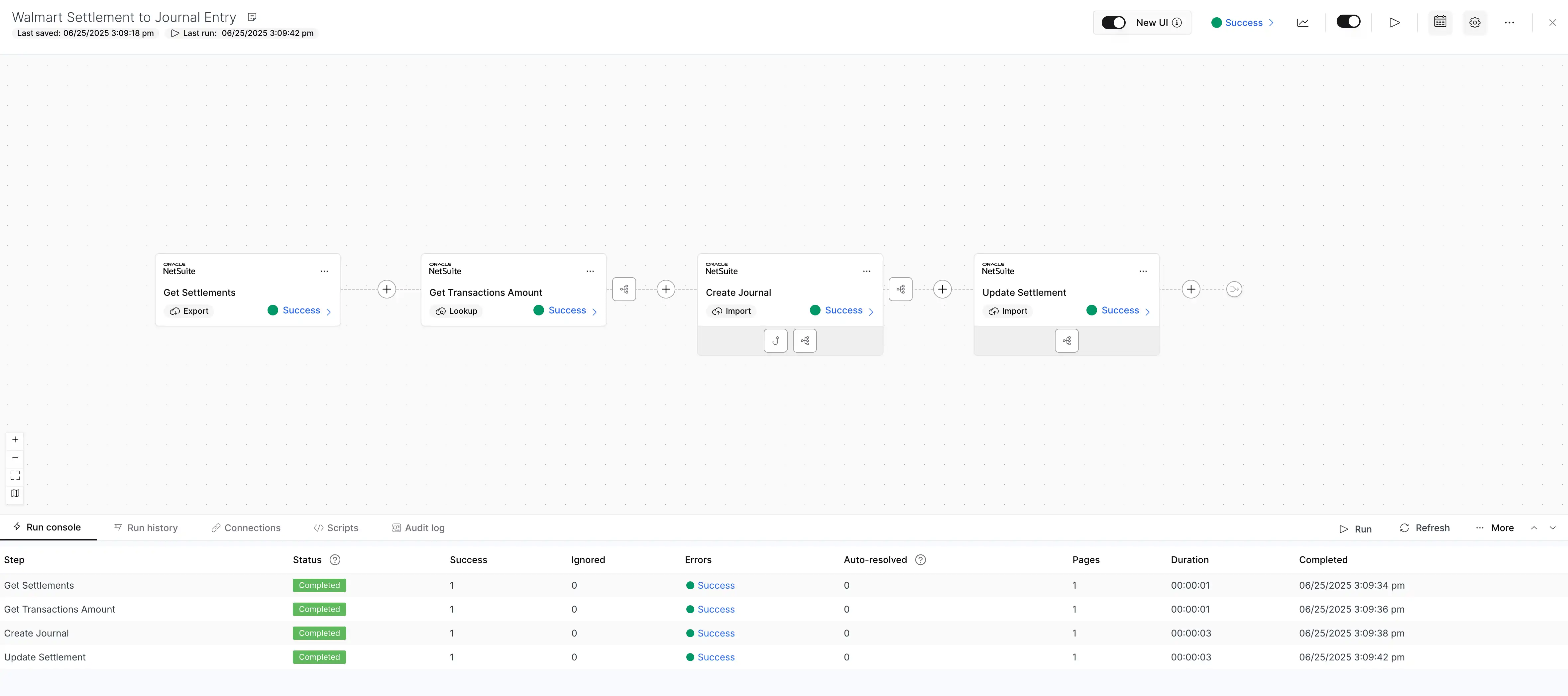Click Completed badge for Get Settlements
Screen dimensions: 1568x696
[x=319, y=585]
